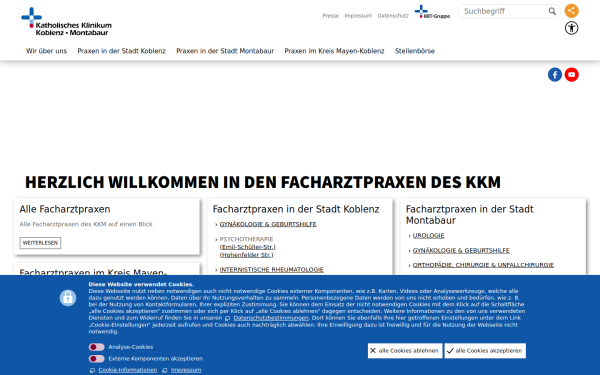Open the header Impressum link
The height and width of the screenshot is (375, 600).
[358, 16]
